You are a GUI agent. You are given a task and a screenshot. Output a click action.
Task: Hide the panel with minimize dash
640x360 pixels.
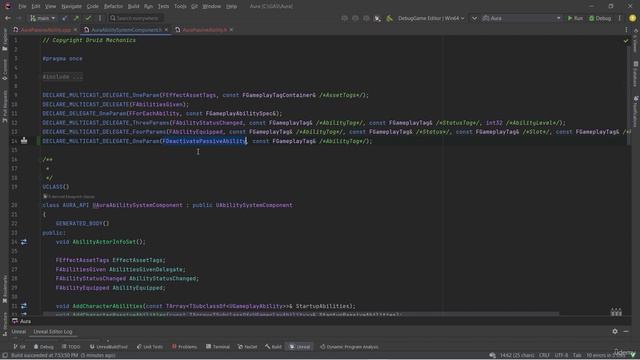626,331
